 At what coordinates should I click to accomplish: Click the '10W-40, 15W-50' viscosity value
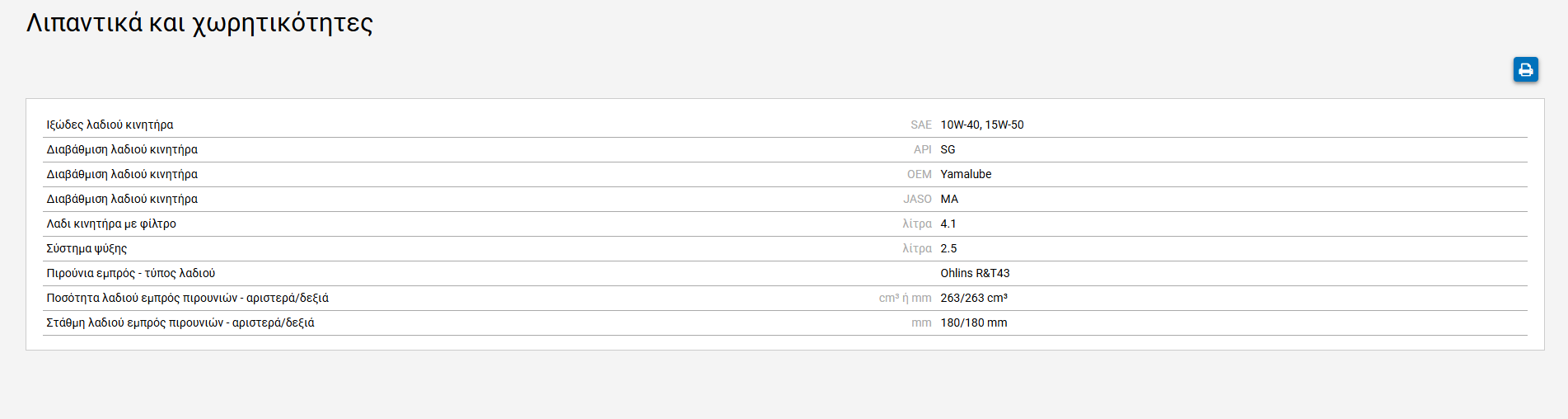tap(981, 125)
